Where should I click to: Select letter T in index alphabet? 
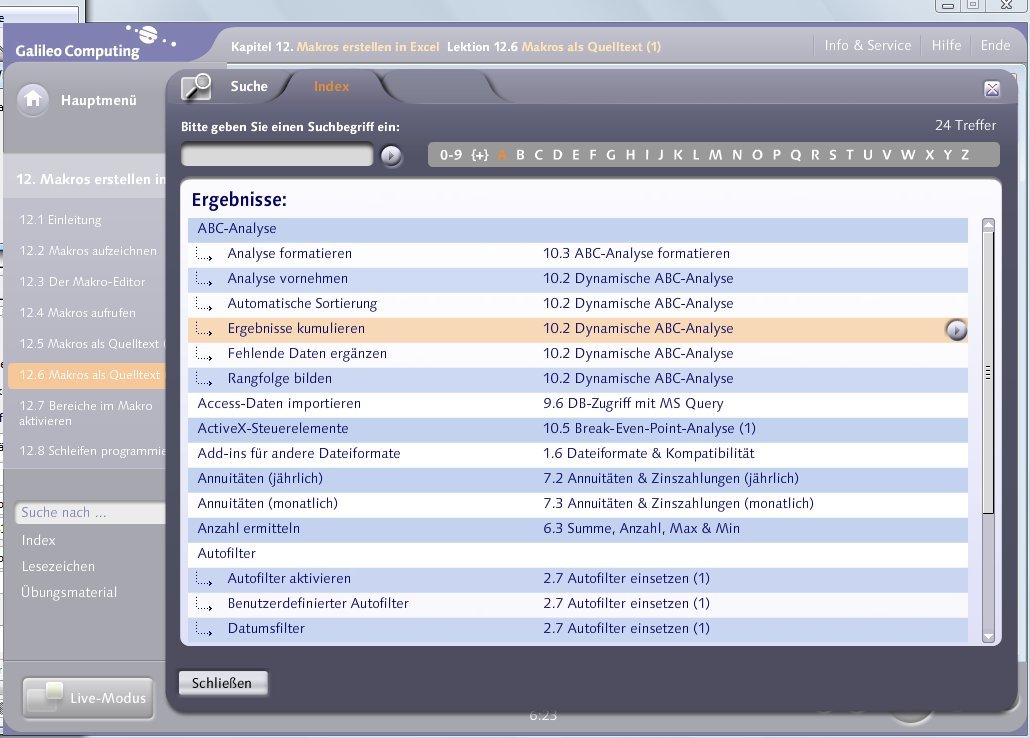849,155
